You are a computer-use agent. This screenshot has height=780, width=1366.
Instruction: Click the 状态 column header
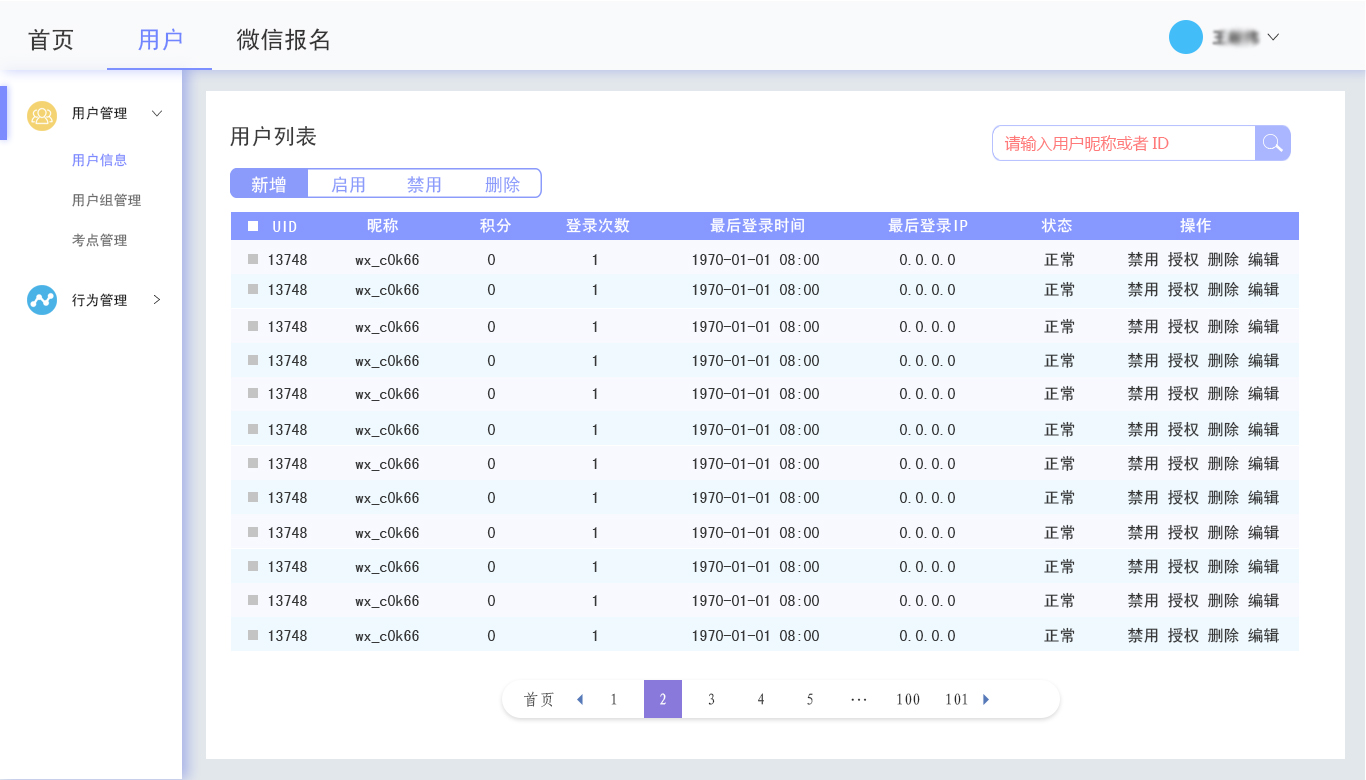point(1057,226)
